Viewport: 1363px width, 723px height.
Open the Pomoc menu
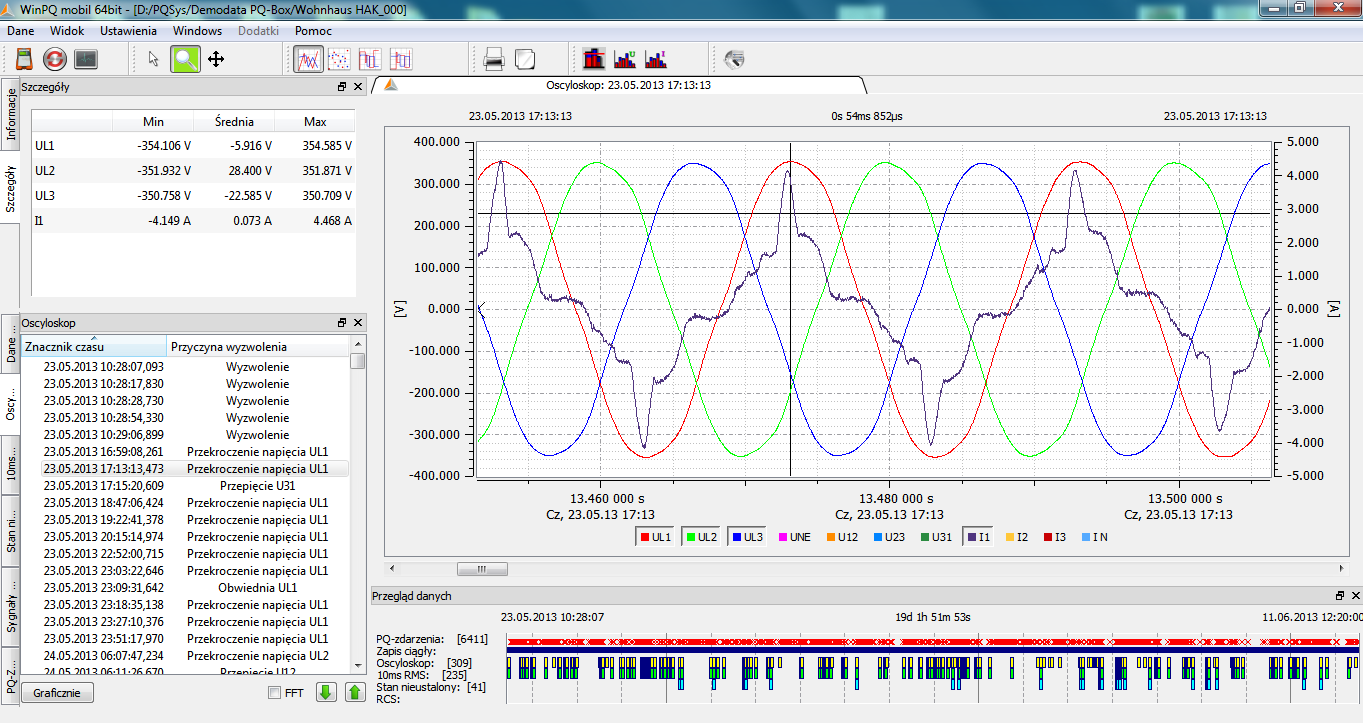point(313,31)
